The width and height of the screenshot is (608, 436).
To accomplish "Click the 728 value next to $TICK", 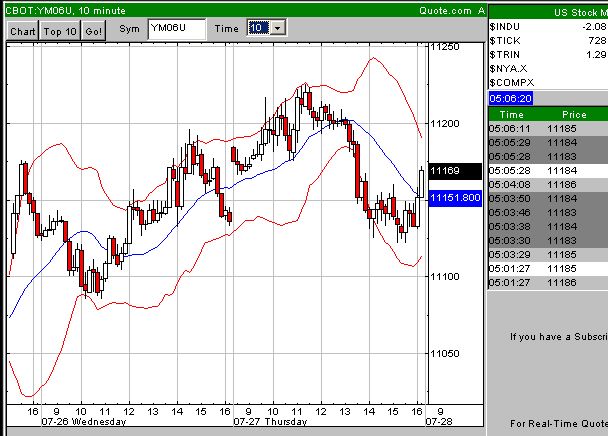I will click(x=597, y=40).
